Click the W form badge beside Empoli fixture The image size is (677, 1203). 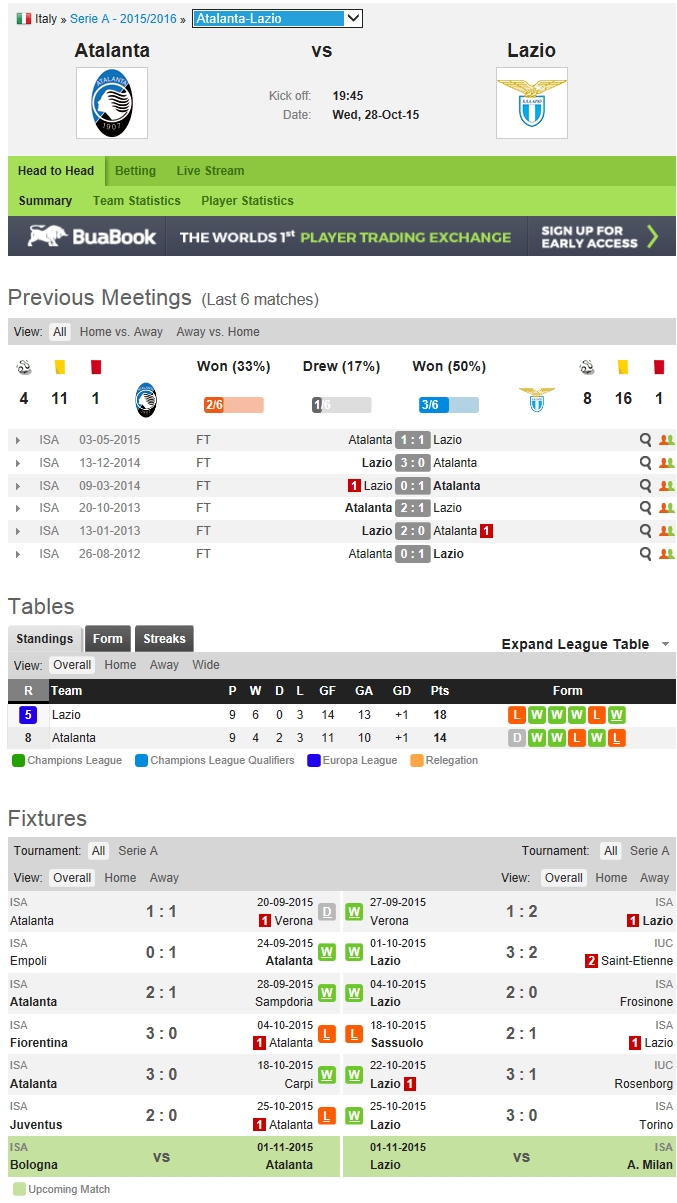(327, 953)
